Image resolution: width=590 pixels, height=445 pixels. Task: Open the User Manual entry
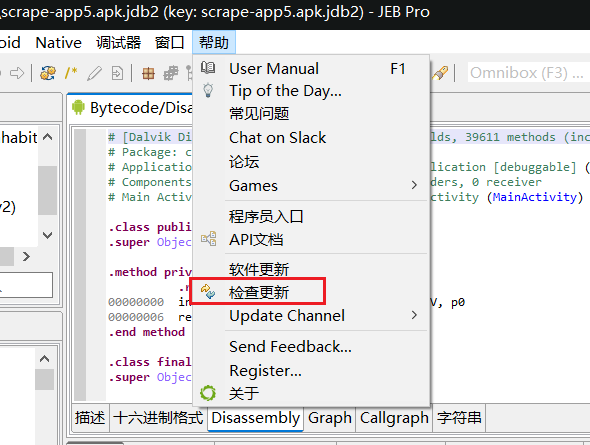[x=310, y=69]
